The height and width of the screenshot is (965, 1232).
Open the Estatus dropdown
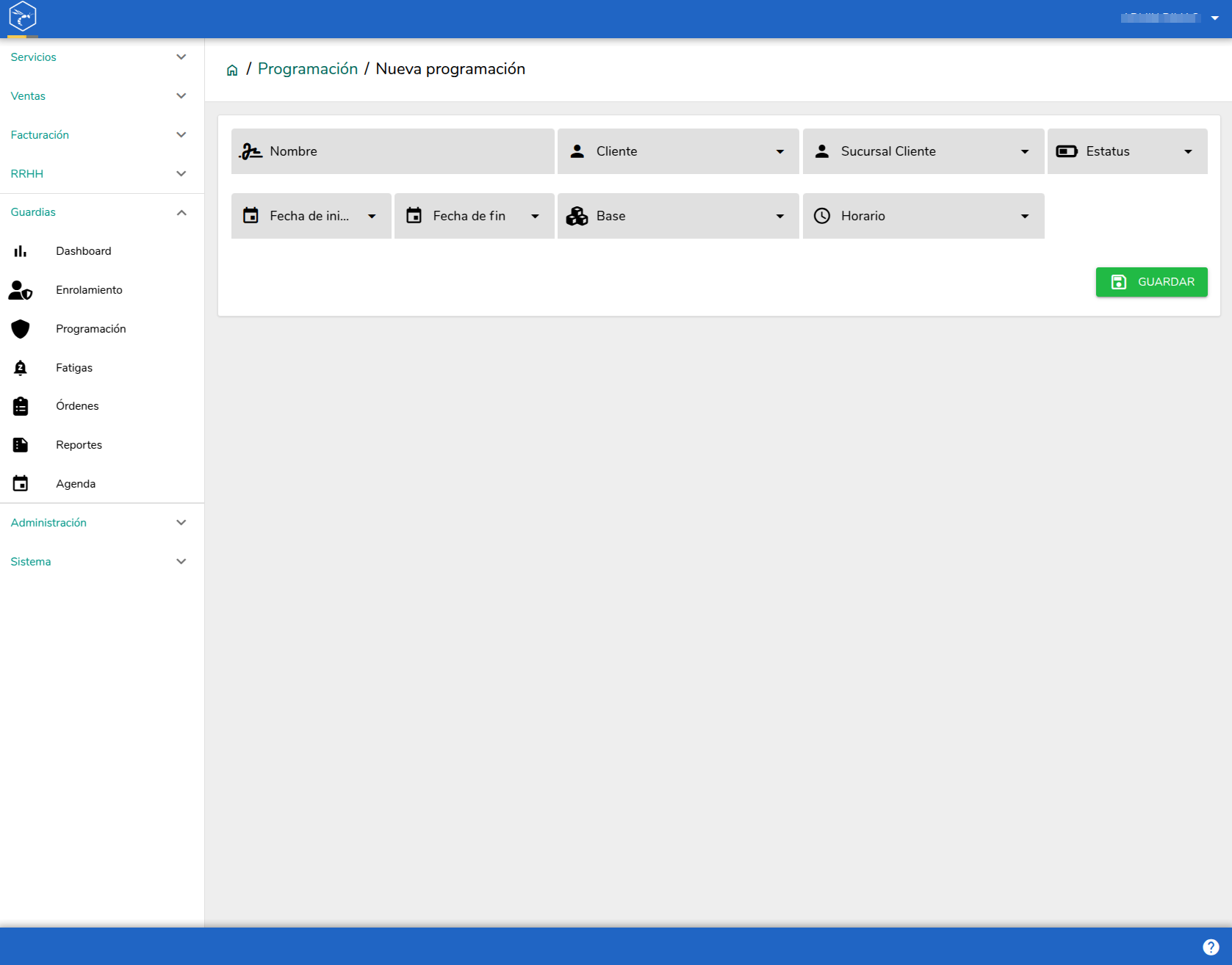click(x=1128, y=151)
